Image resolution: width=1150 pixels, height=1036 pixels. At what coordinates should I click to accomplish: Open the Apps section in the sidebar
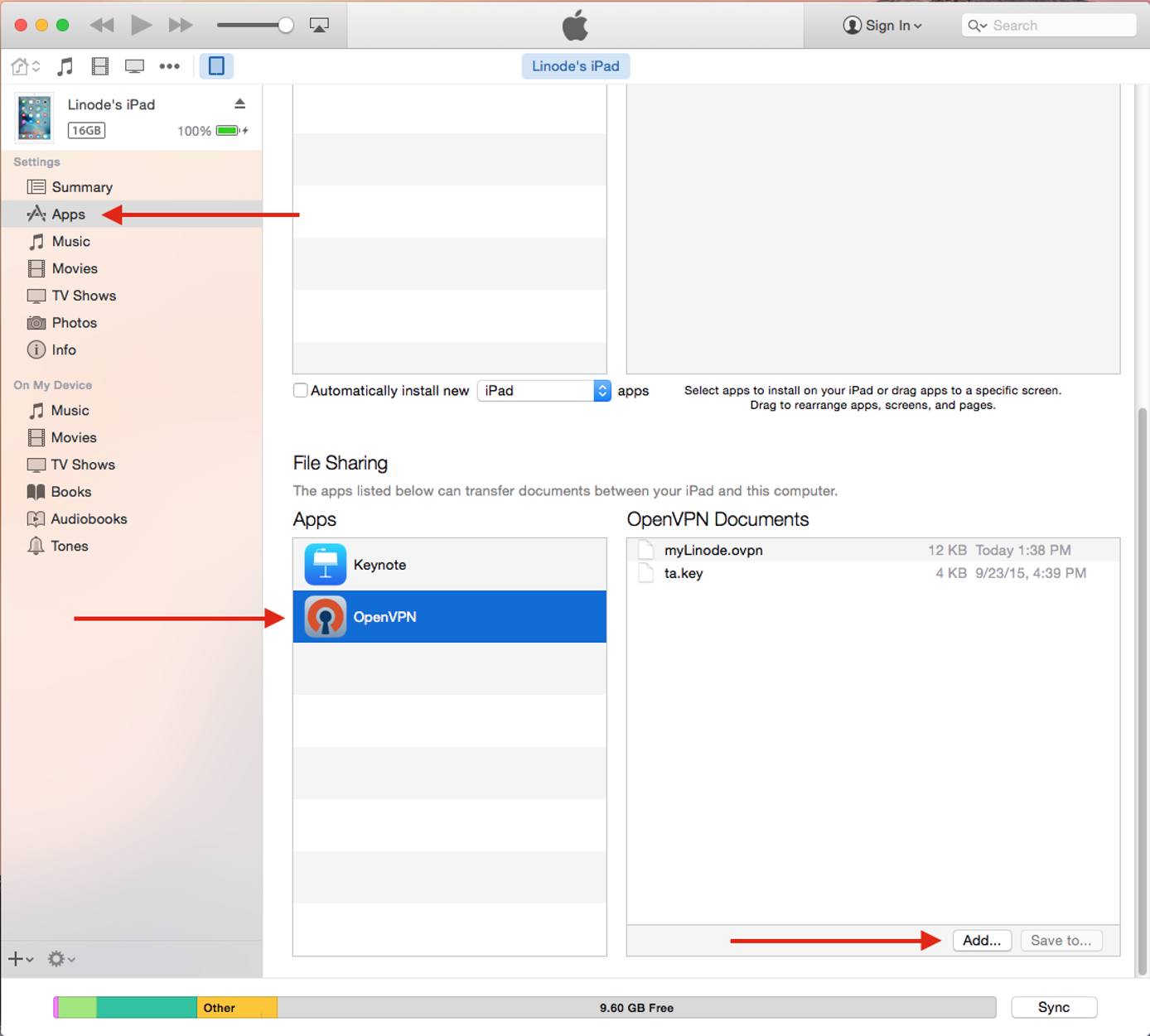point(68,214)
